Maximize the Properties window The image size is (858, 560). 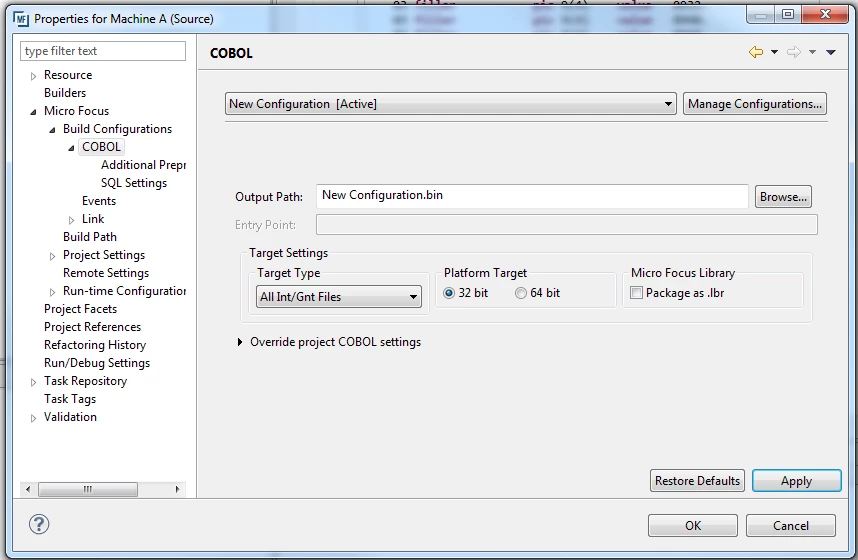[x=787, y=15]
